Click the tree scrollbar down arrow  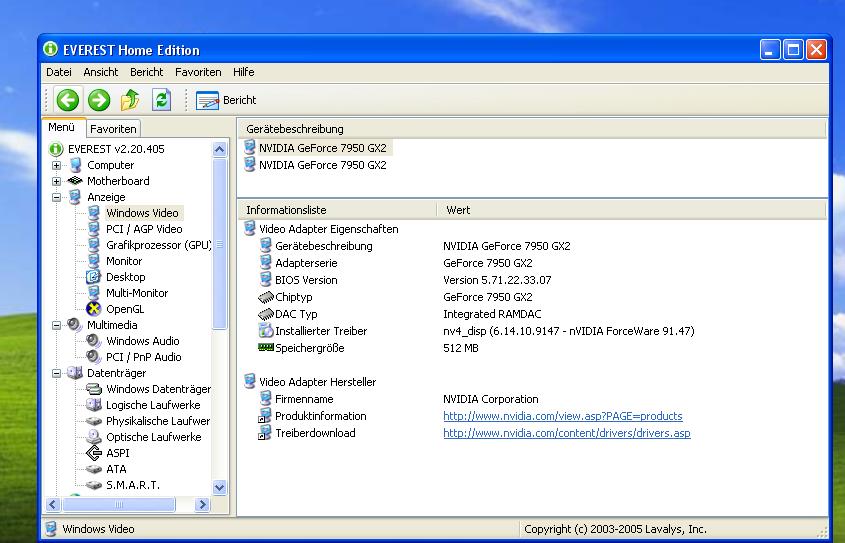click(x=219, y=488)
